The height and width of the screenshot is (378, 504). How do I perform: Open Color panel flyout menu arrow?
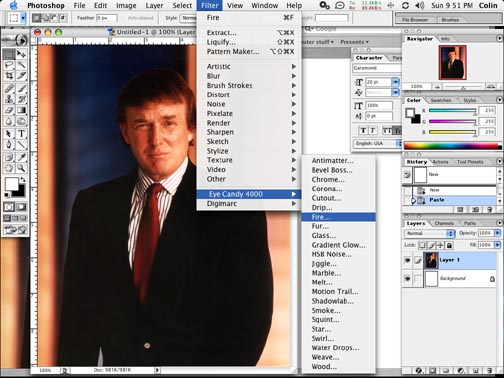pos(499,100)
